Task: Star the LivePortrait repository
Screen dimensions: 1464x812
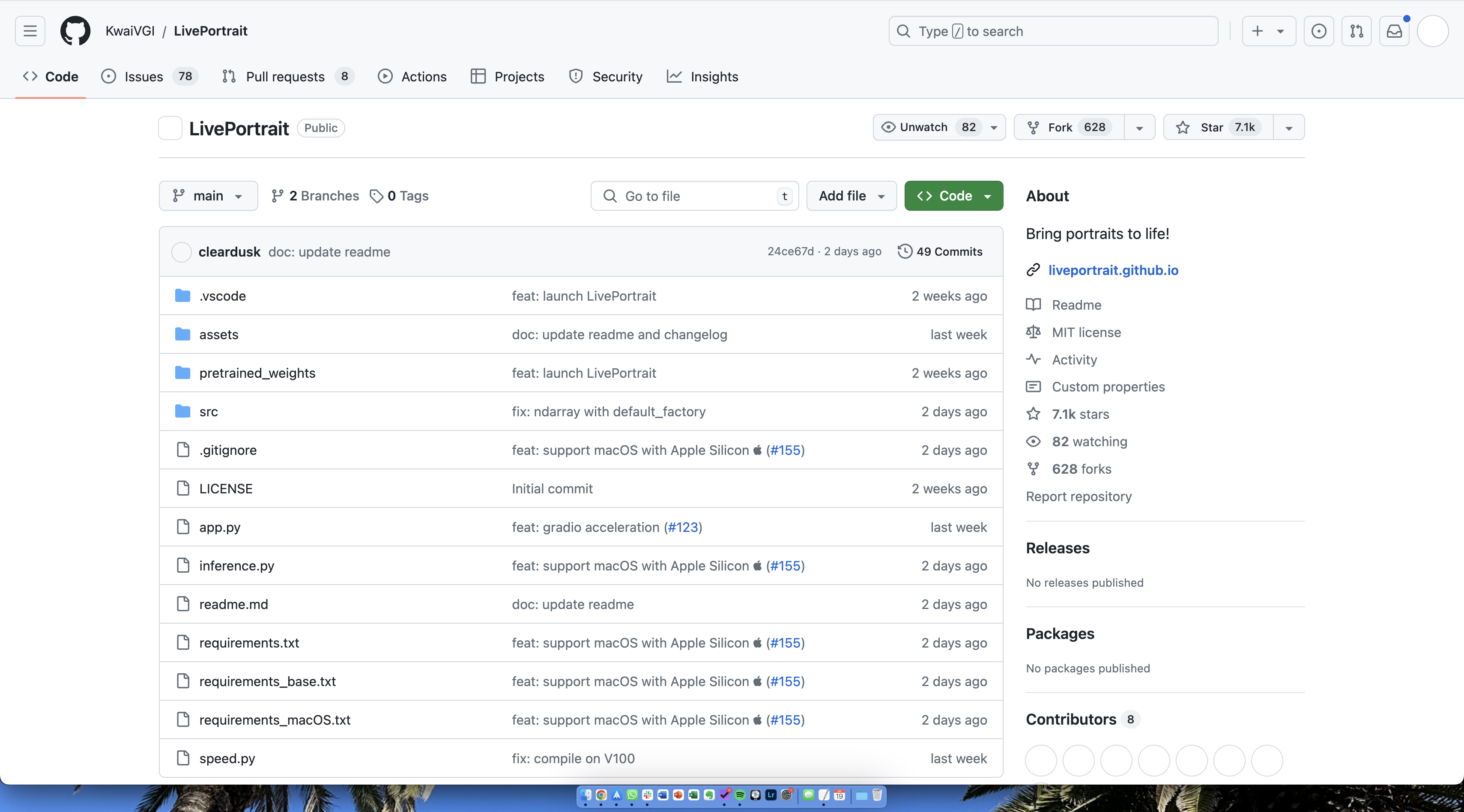Action: tap(1219, 127)
